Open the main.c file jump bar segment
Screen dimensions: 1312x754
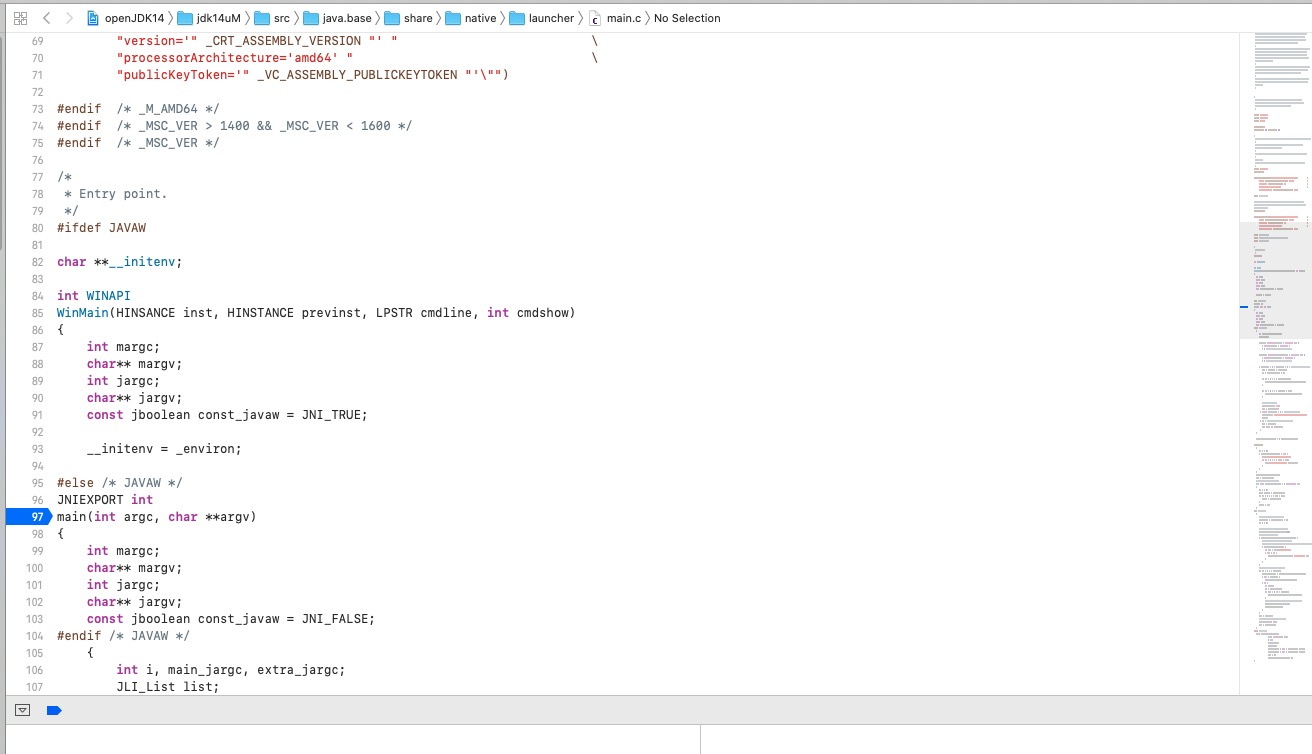[x=615, y=18]
